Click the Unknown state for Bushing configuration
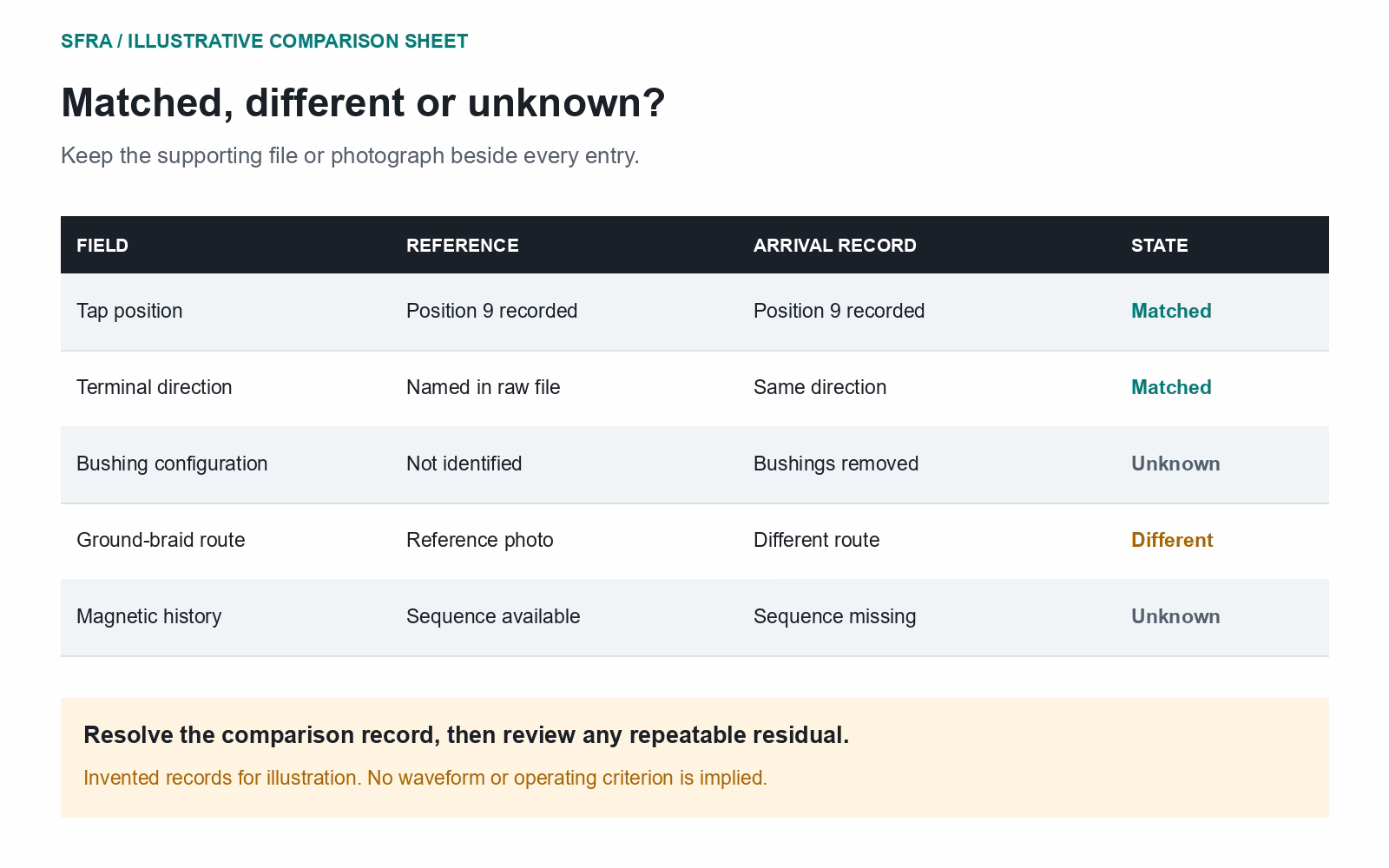1389x868 pixels. click(1175, 464)
